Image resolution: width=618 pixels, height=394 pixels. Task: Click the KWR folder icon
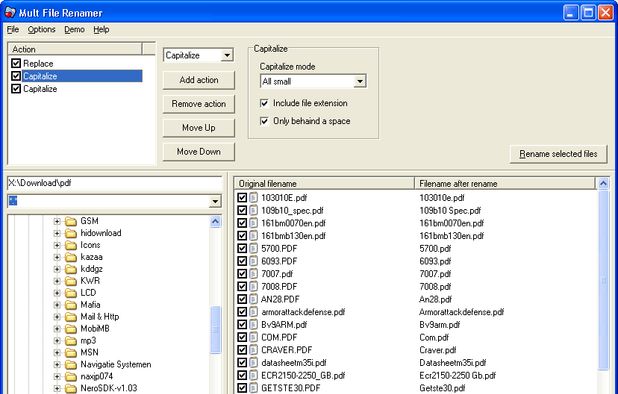coord(71,281)
